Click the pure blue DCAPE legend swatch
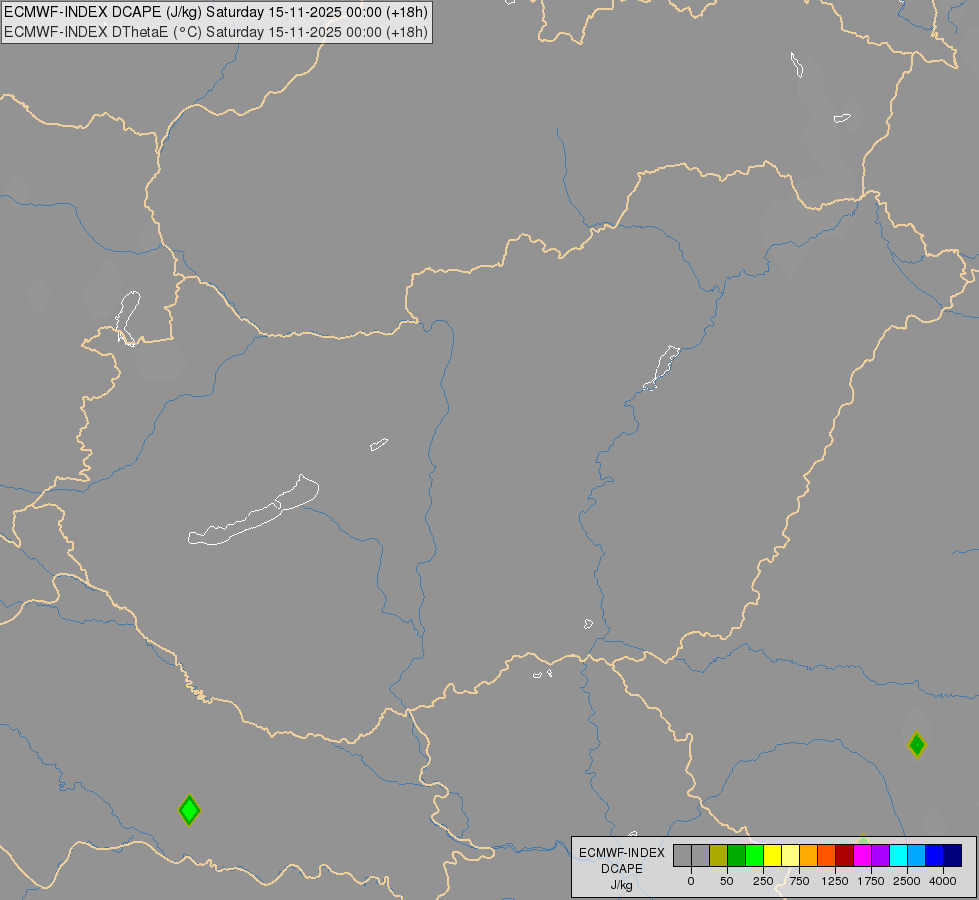 [x=935, y=855]
